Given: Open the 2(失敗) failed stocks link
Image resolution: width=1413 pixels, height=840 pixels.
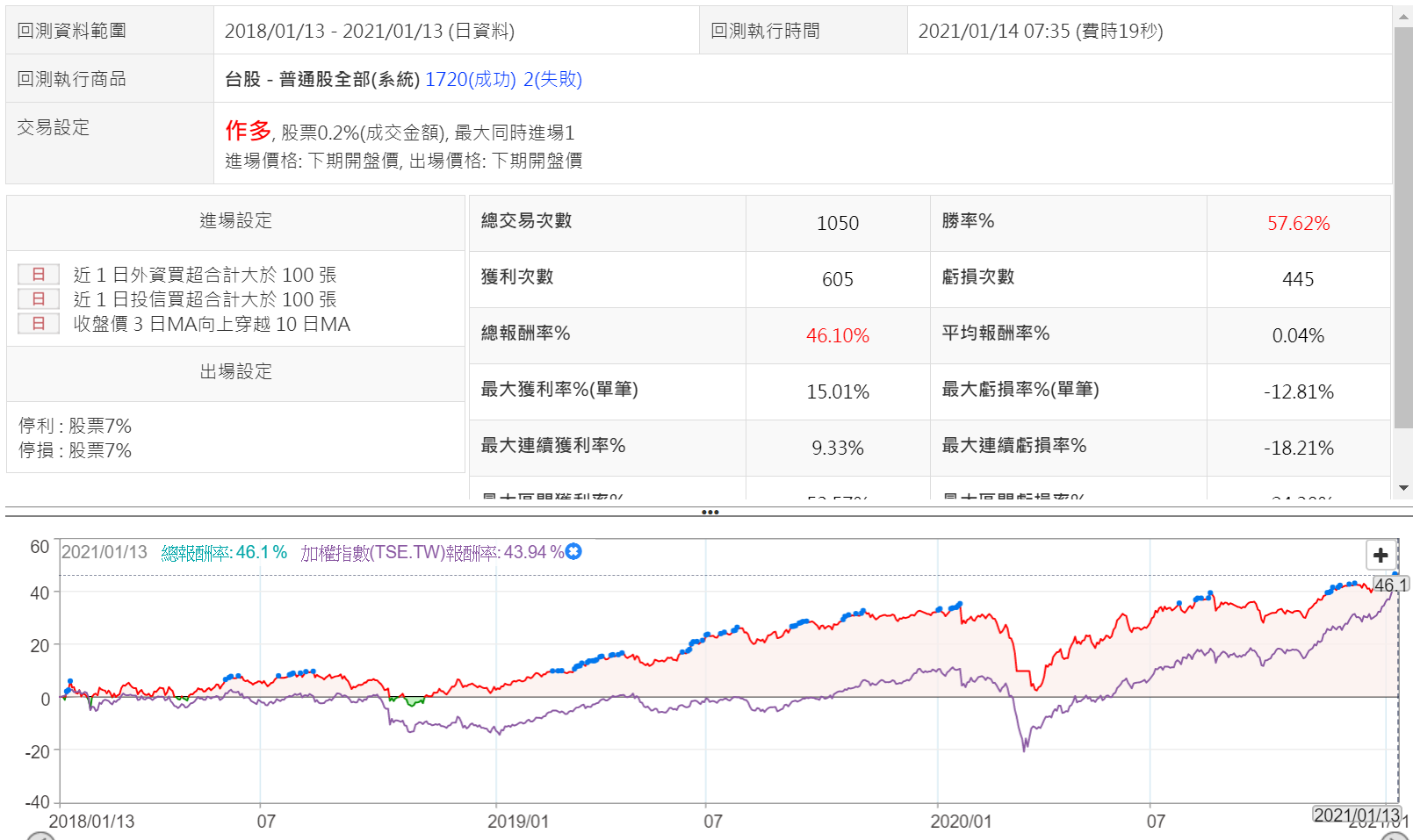Looking at the screenshot, I should click(x=552, y=79).
